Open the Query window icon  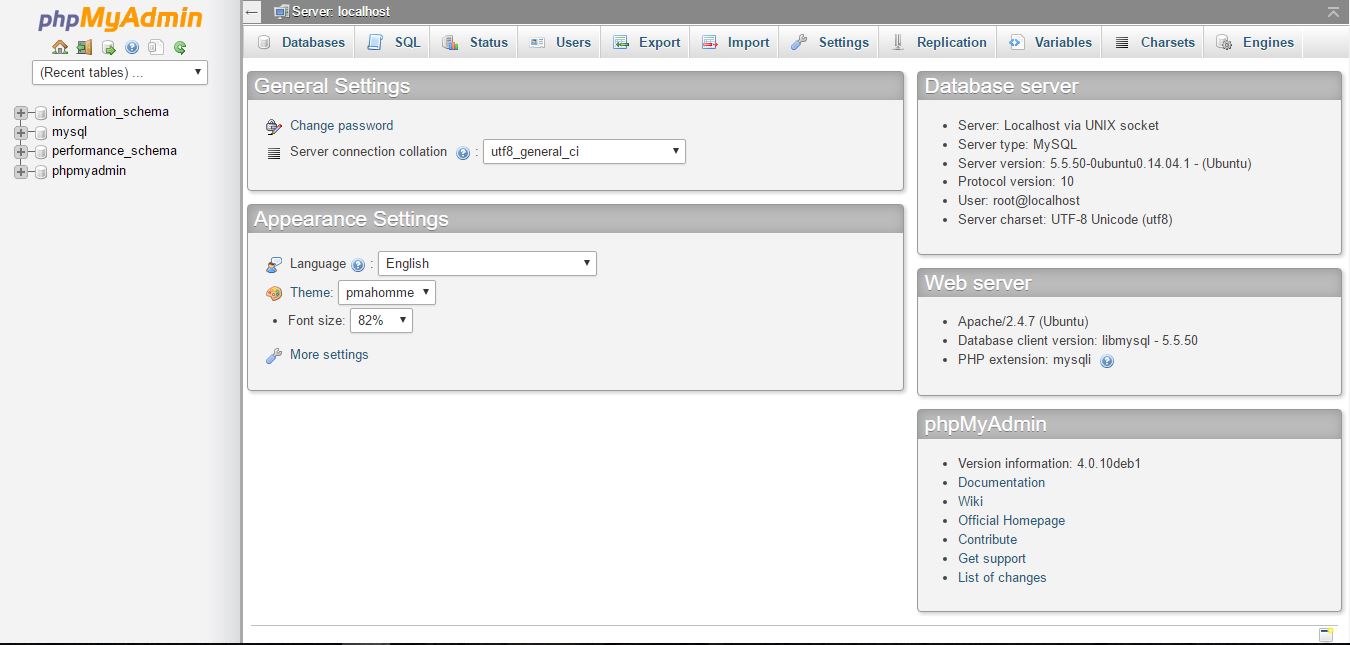[x=108, y=47]
